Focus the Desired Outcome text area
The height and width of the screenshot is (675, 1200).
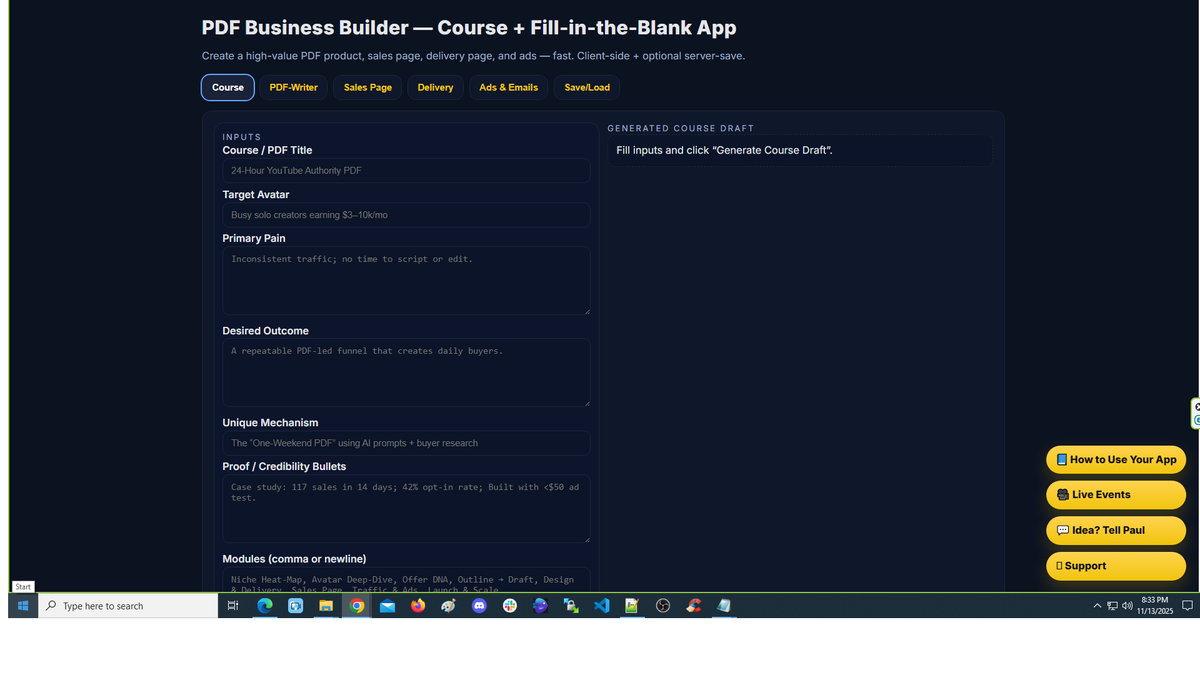click(x=406, y=373)
